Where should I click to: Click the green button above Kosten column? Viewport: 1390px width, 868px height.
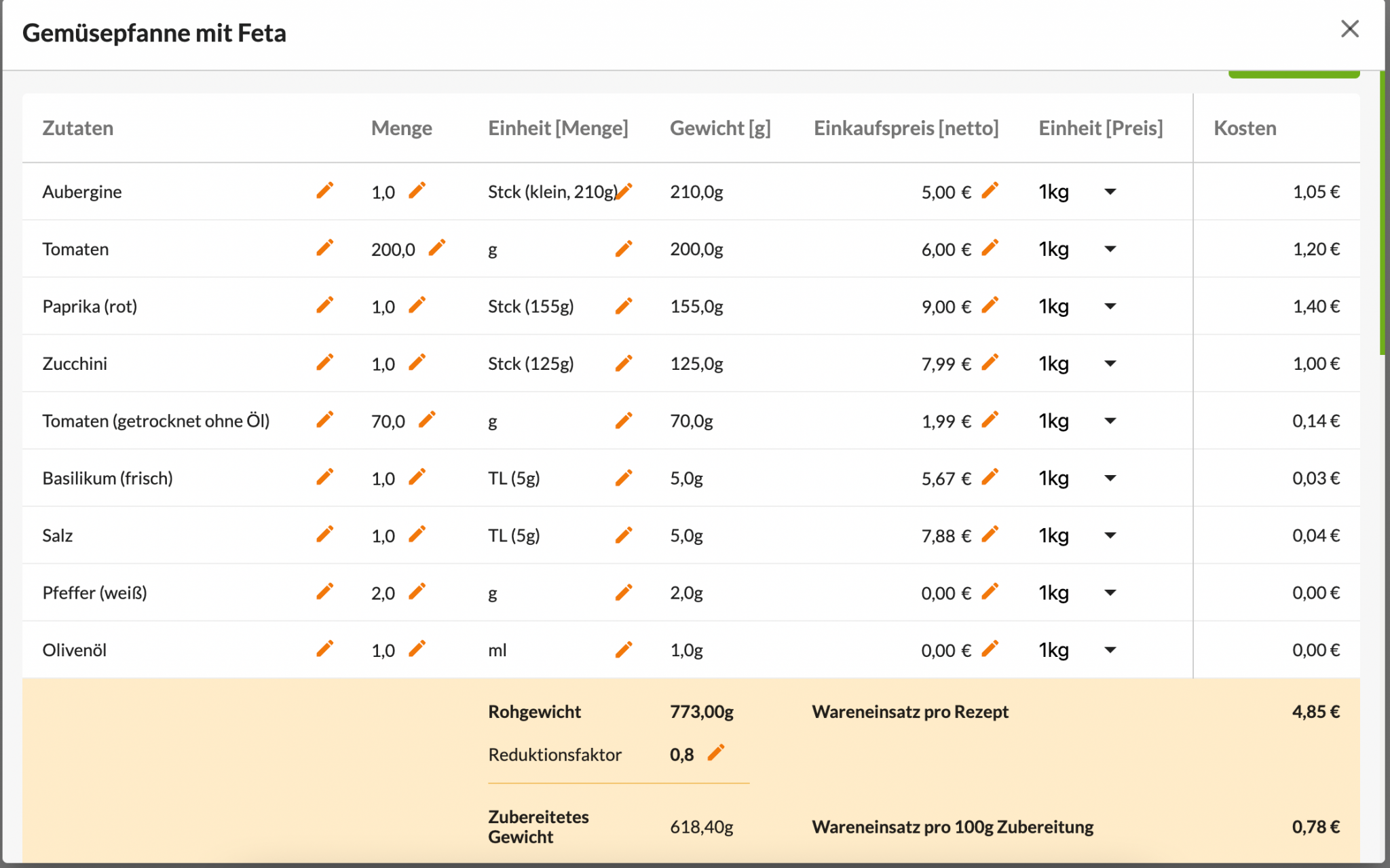(x=1294, y=74)
